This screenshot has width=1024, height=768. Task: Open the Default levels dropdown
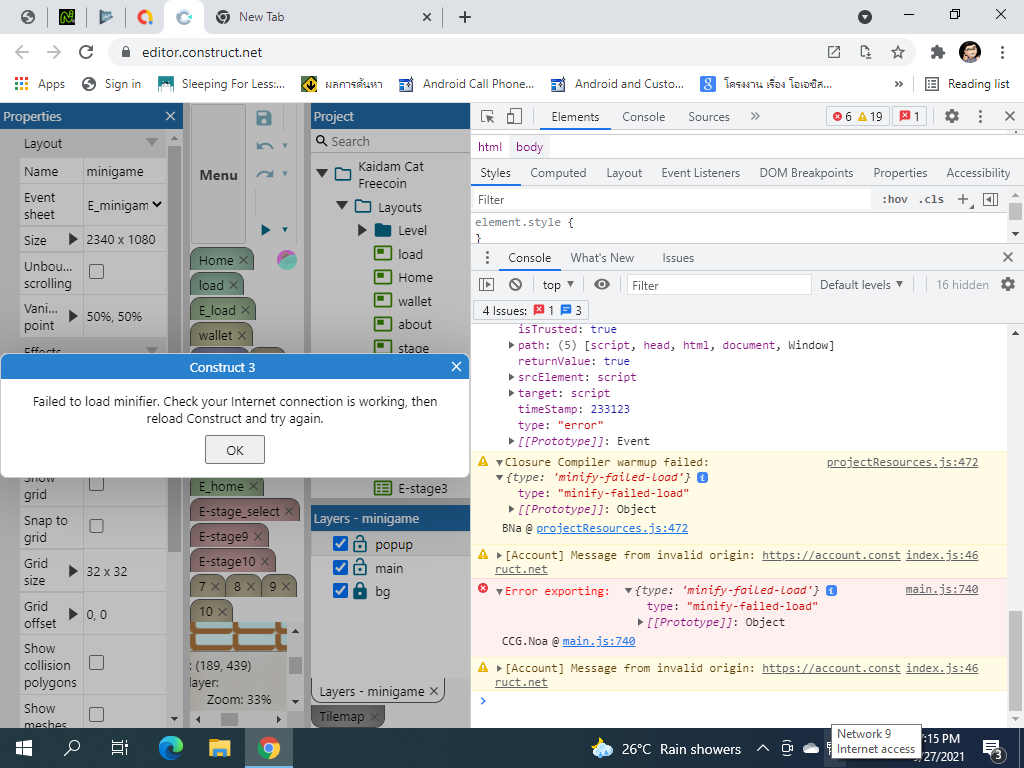point(861,285)
